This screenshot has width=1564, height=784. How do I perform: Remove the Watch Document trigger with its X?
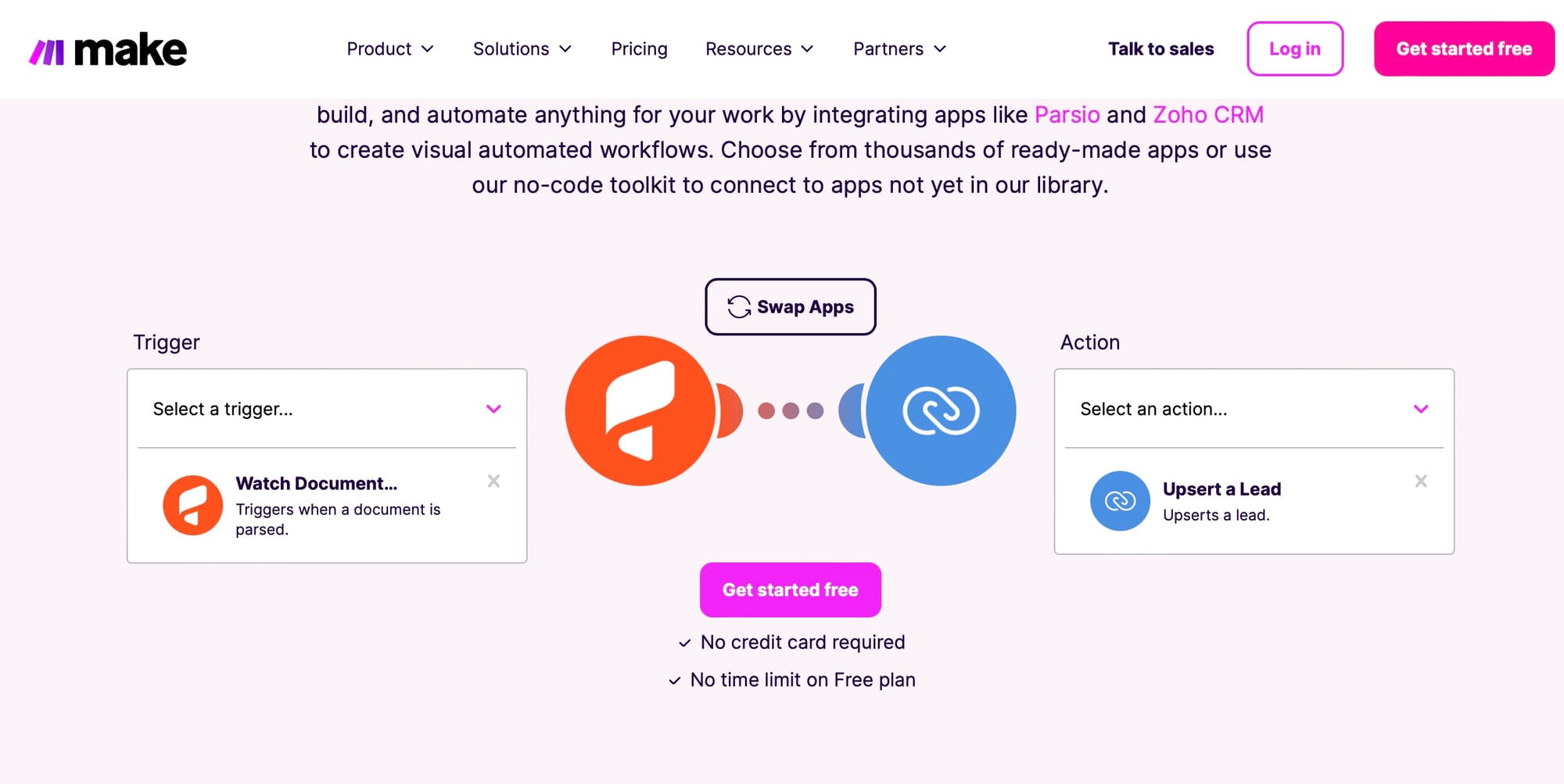(x=493, y=481)
